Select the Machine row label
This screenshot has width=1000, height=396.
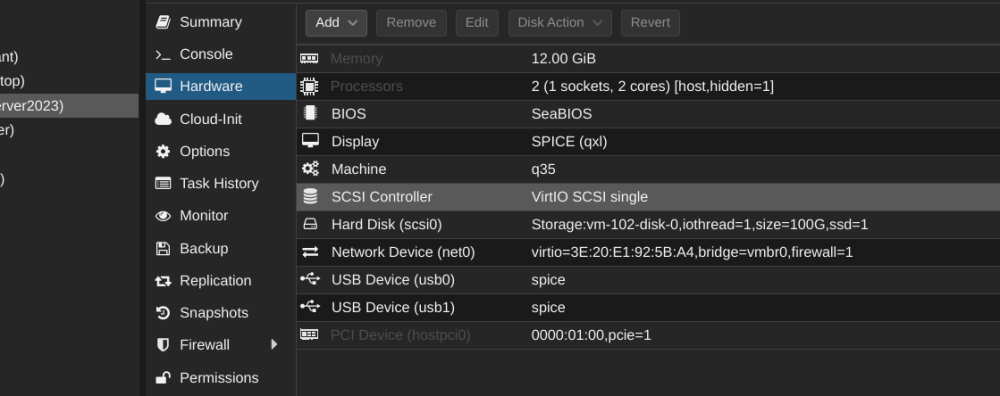click(358, 169)
